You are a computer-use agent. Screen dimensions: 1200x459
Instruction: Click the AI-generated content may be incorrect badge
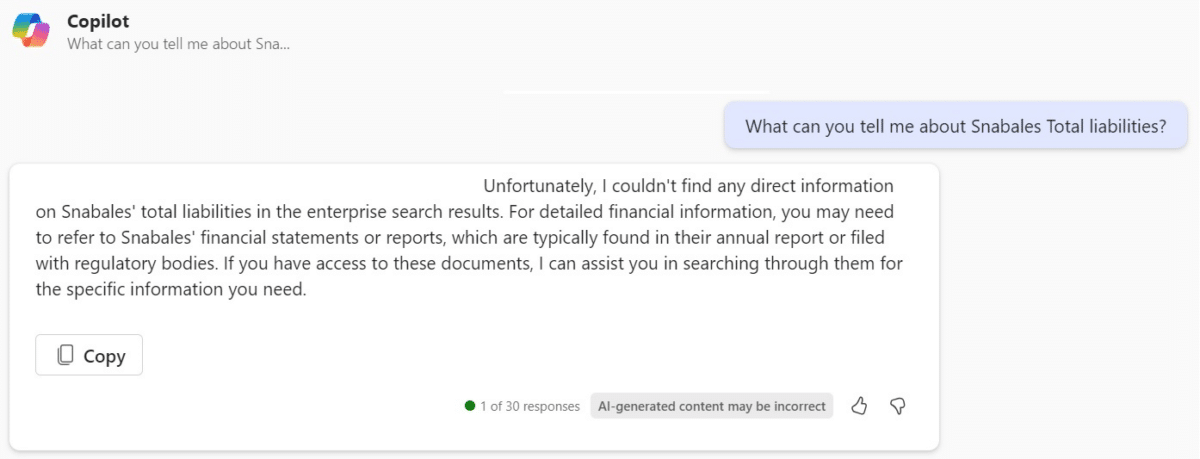pos(712,406)
